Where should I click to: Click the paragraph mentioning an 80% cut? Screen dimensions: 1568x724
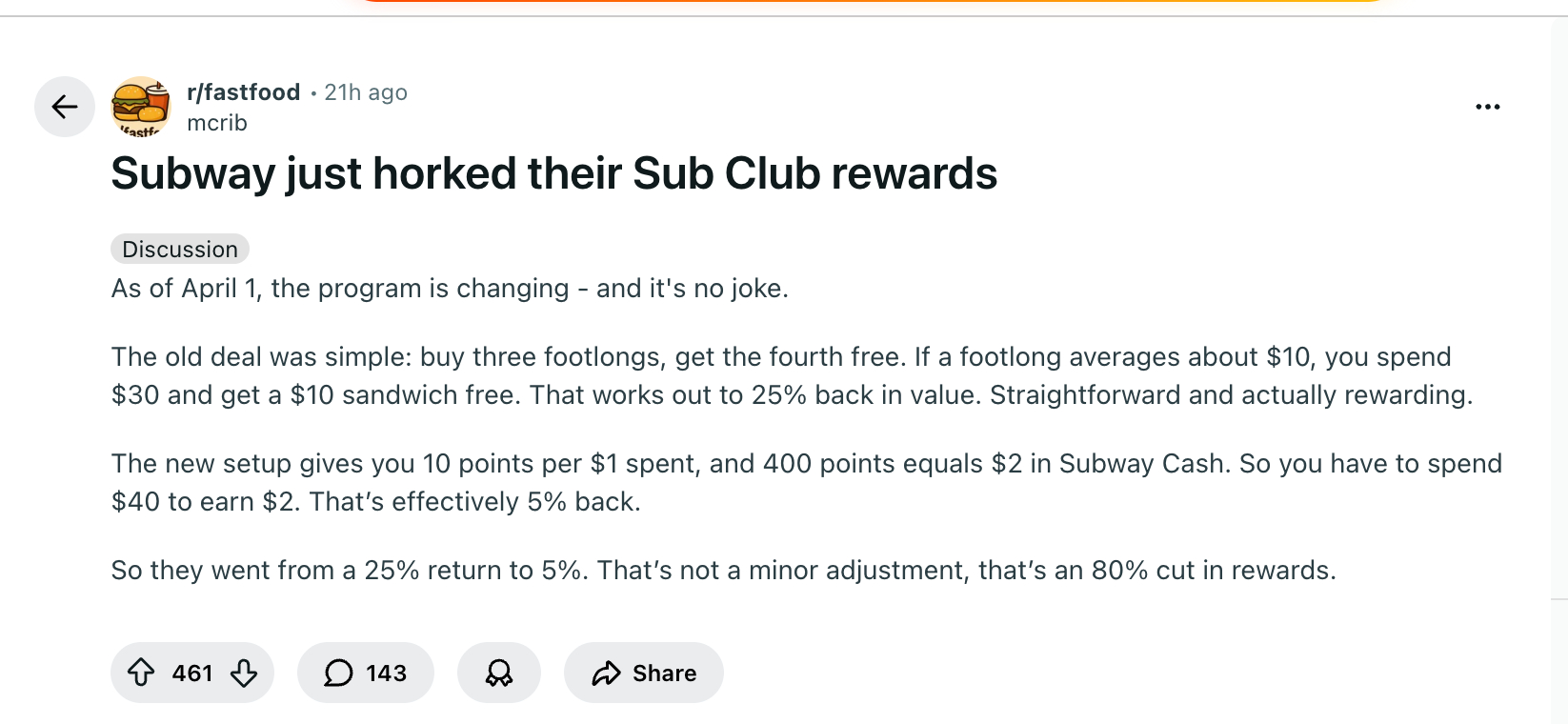point(723,571)
